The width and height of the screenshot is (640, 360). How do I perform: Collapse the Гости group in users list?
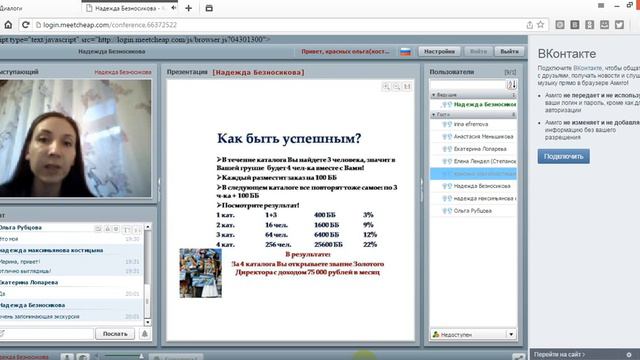click(x=433, y=115)
